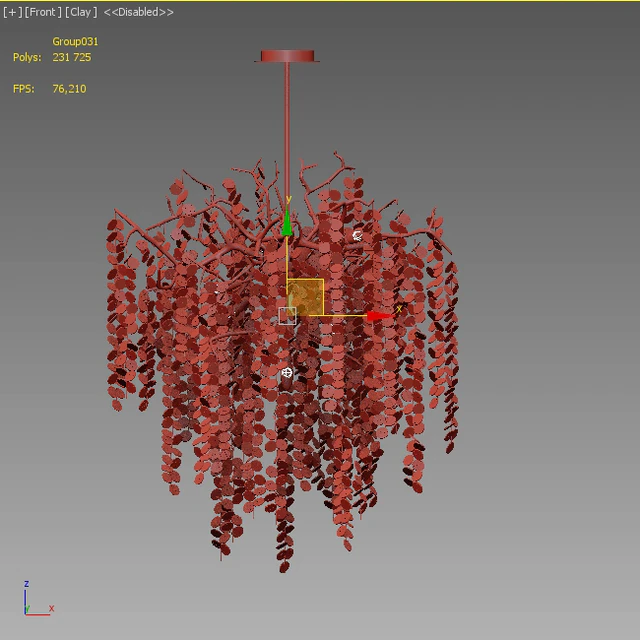Open the [Clay] shading mode menu
This screenshot has width=640, height=640.
[81, 12]
